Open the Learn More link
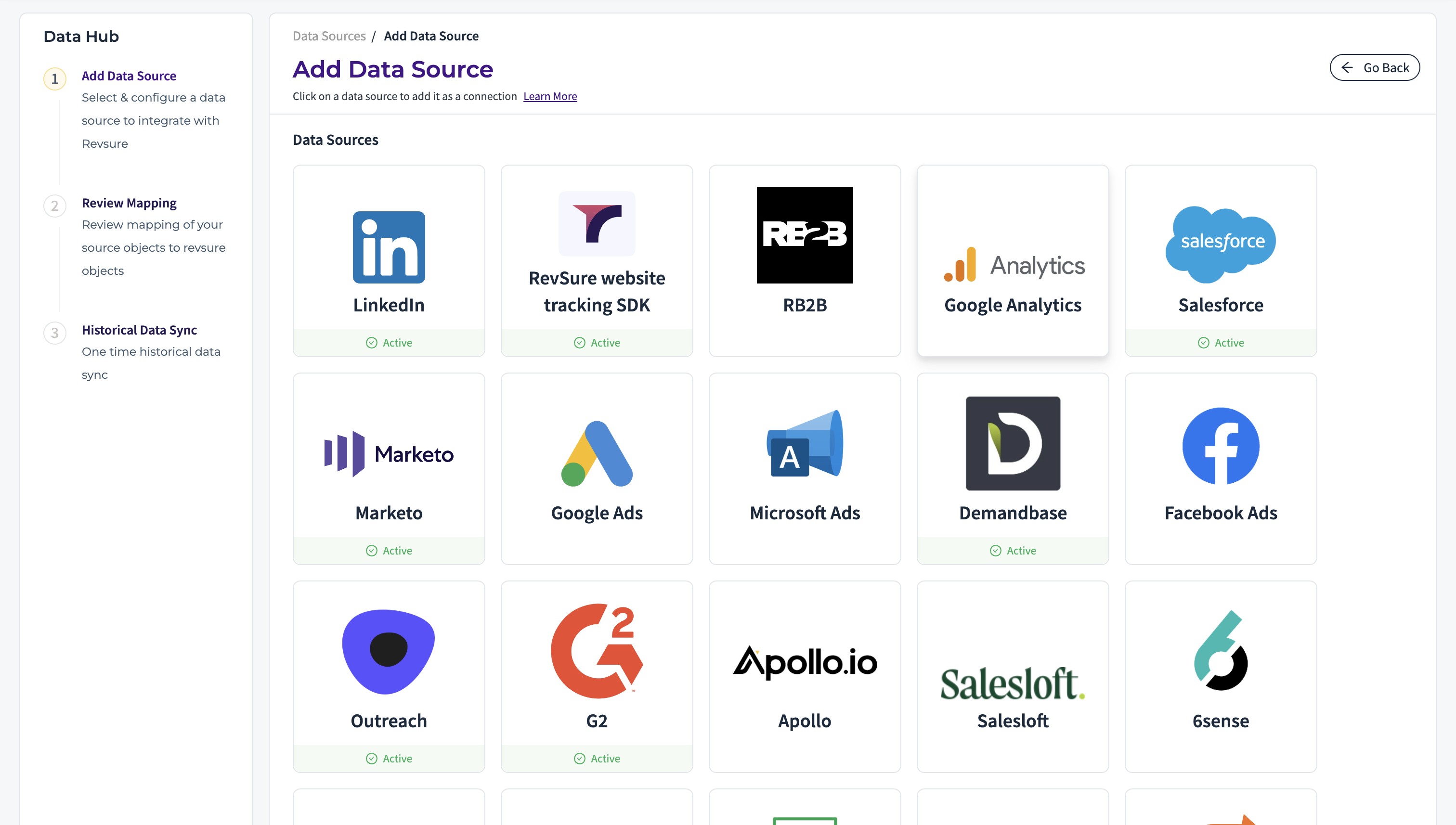Screen dimensions: 1456x825 point(550,96)
